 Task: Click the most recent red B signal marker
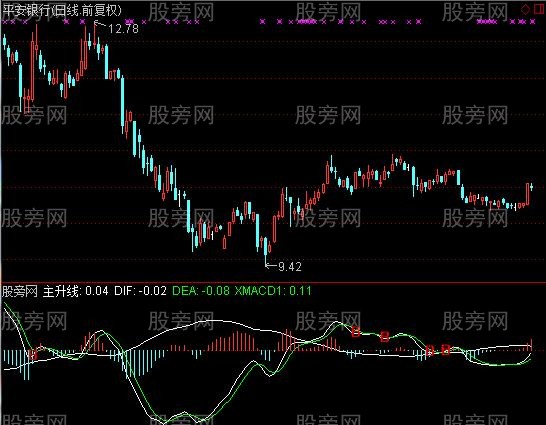(x=446, y=349)
